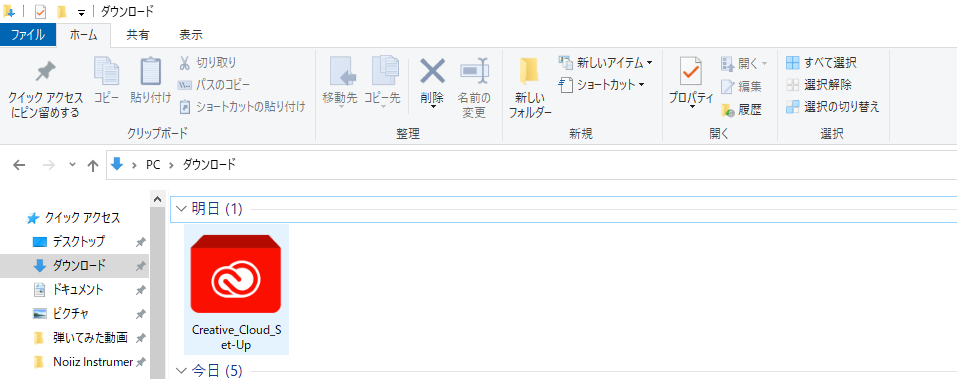This screenshot has width=957, height=379.
Task: Switch to the 表示 tab
Action: pos(191,35)
